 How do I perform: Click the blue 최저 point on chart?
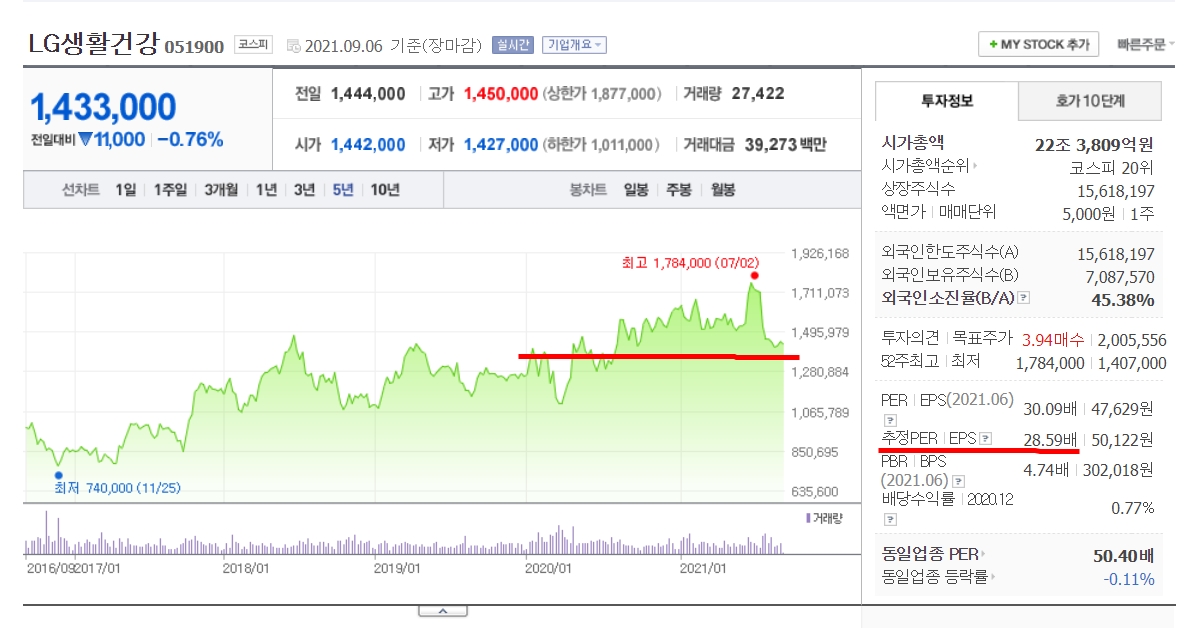pos(59,475)
